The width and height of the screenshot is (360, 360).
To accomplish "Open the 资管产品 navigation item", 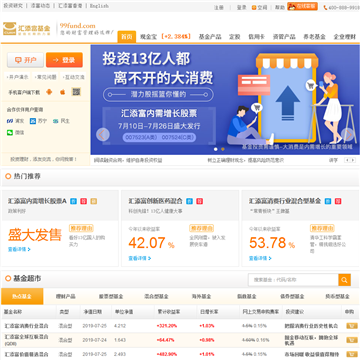I will tap(284, 37).
